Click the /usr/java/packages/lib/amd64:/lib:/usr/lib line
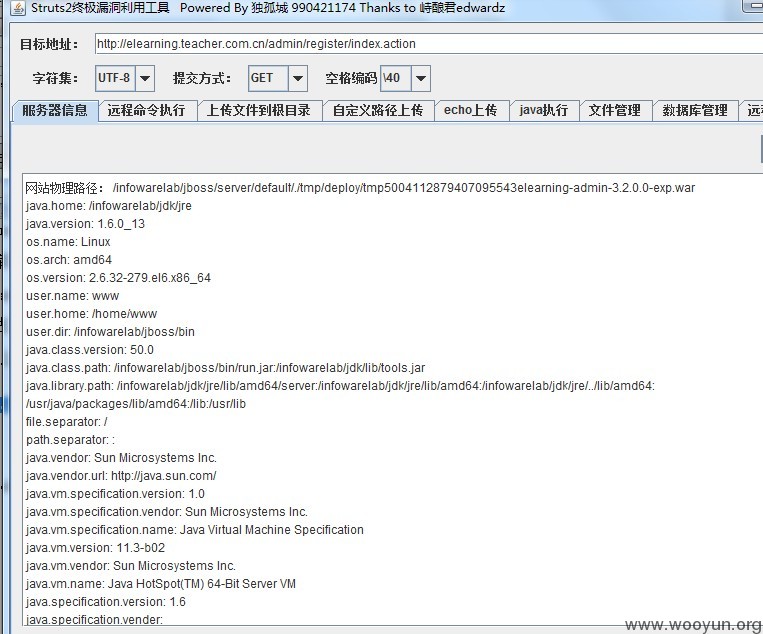Viewport: 763px width, 634px height. pyautogui.click(x=136, y=404)
